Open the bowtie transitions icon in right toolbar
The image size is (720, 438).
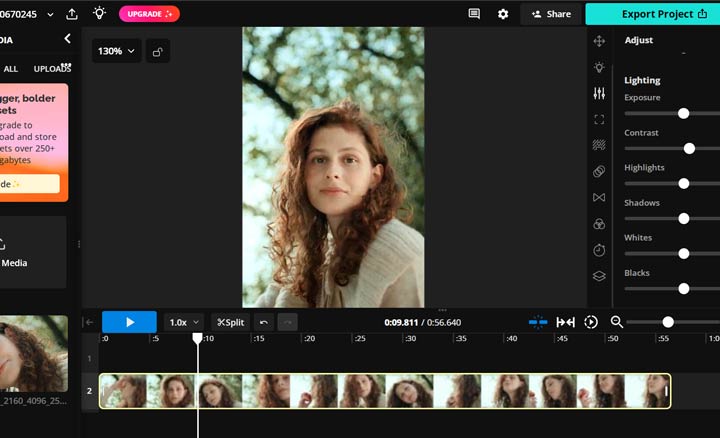tap(599, 197)
